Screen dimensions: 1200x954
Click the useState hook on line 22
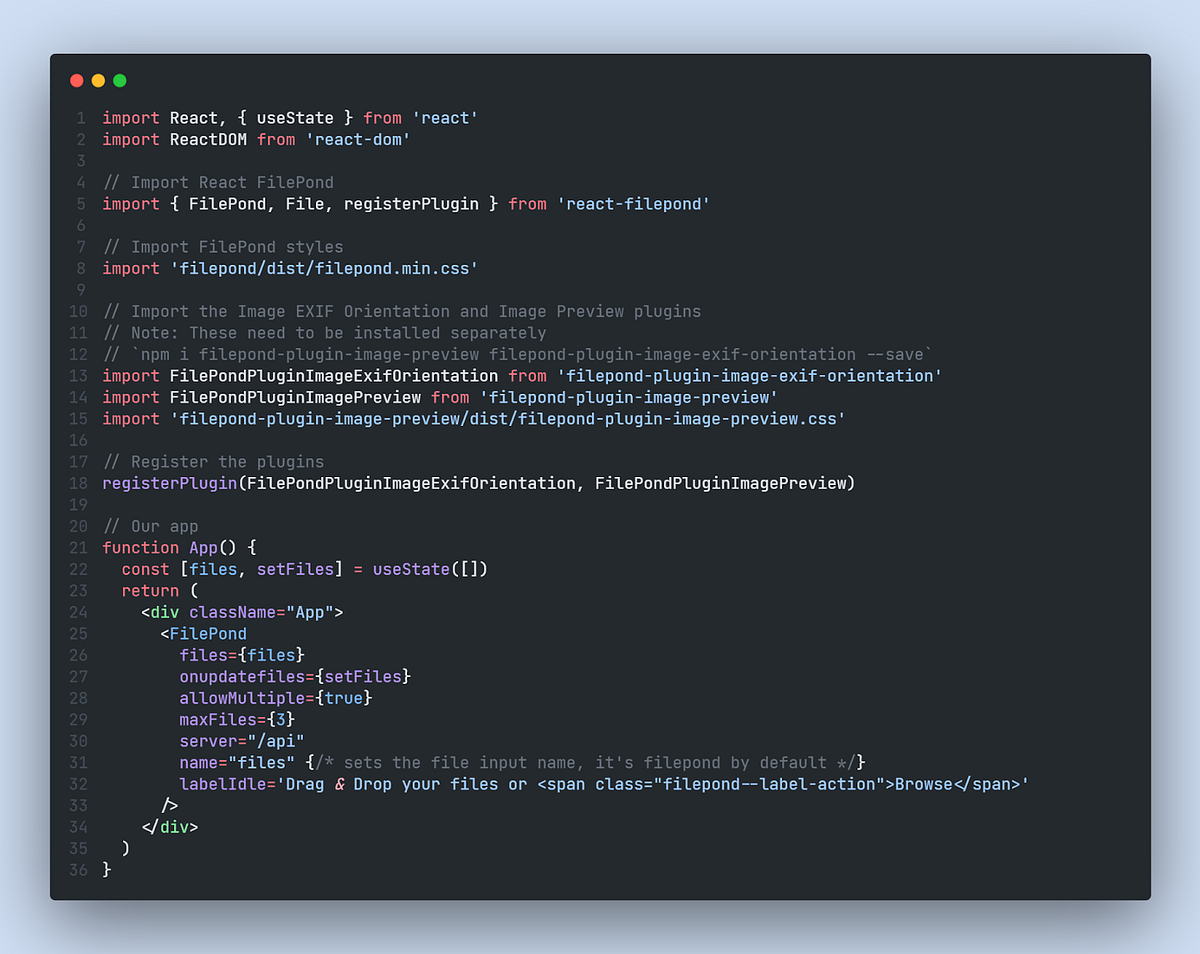click(412, 568)
